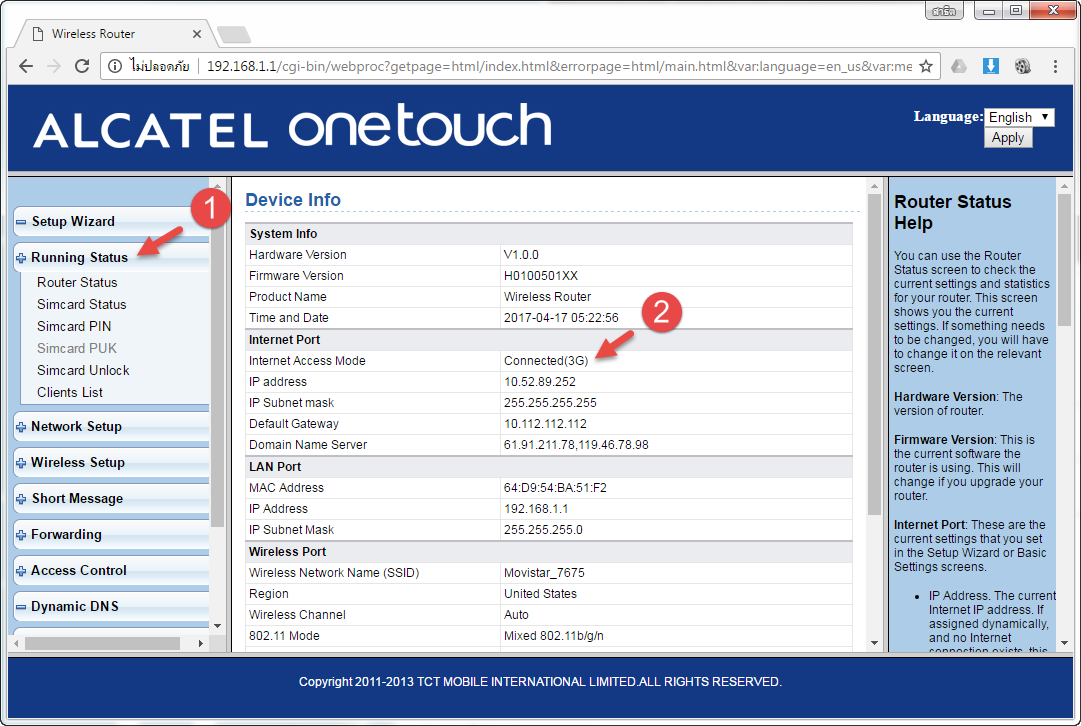Click the Region value United States
Viewport: 1081px width, 726px height.
pyautogui.click(x=540, y=594)
